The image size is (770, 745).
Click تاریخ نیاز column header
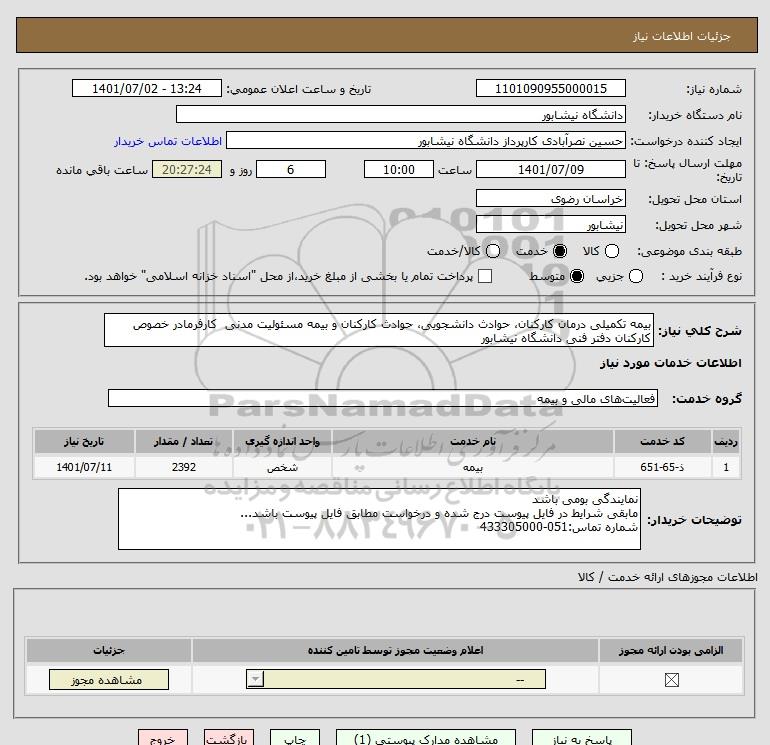click(84, 441)
